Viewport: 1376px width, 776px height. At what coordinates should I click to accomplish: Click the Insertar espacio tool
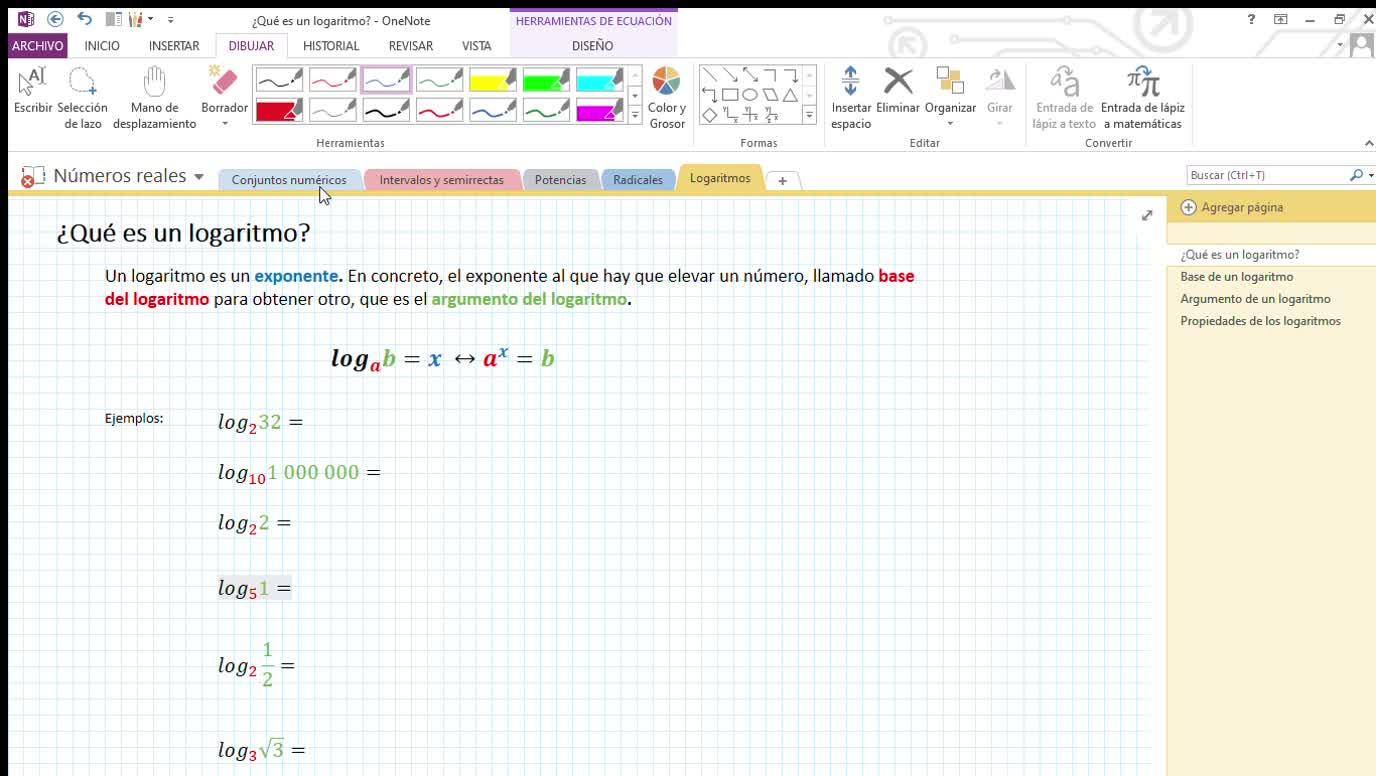[x=851, y=97]
